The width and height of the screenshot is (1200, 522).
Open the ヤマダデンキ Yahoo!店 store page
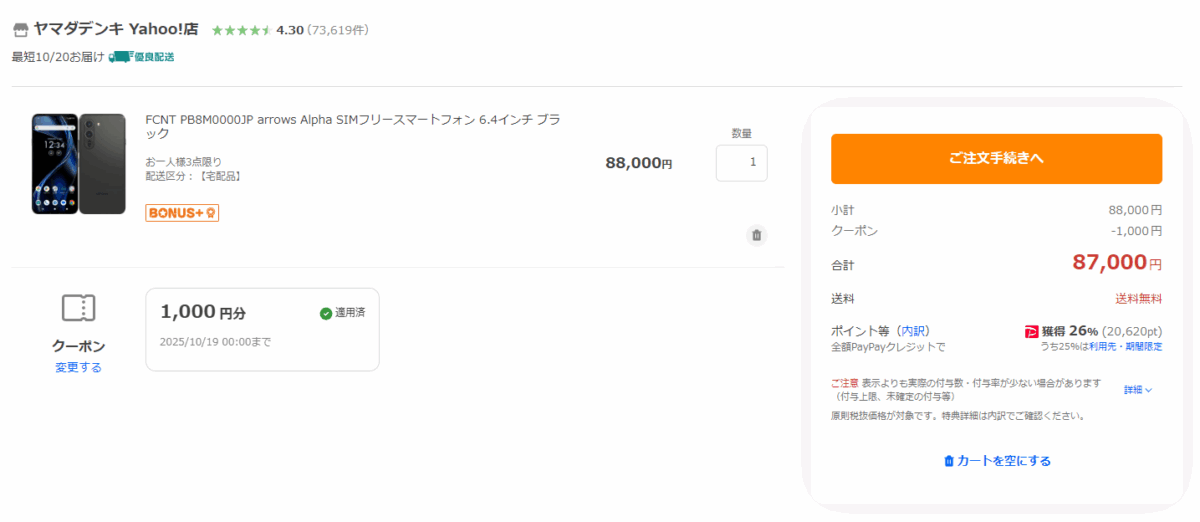(x=116, y=30)
